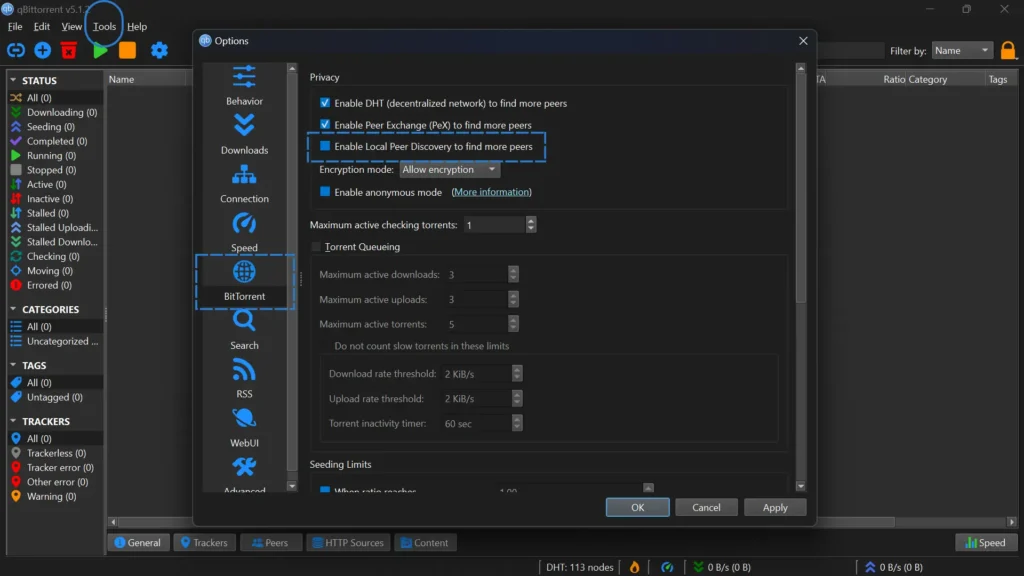
Task: Open the View menu
Action: pyautogui.click(x=71, y=27)
